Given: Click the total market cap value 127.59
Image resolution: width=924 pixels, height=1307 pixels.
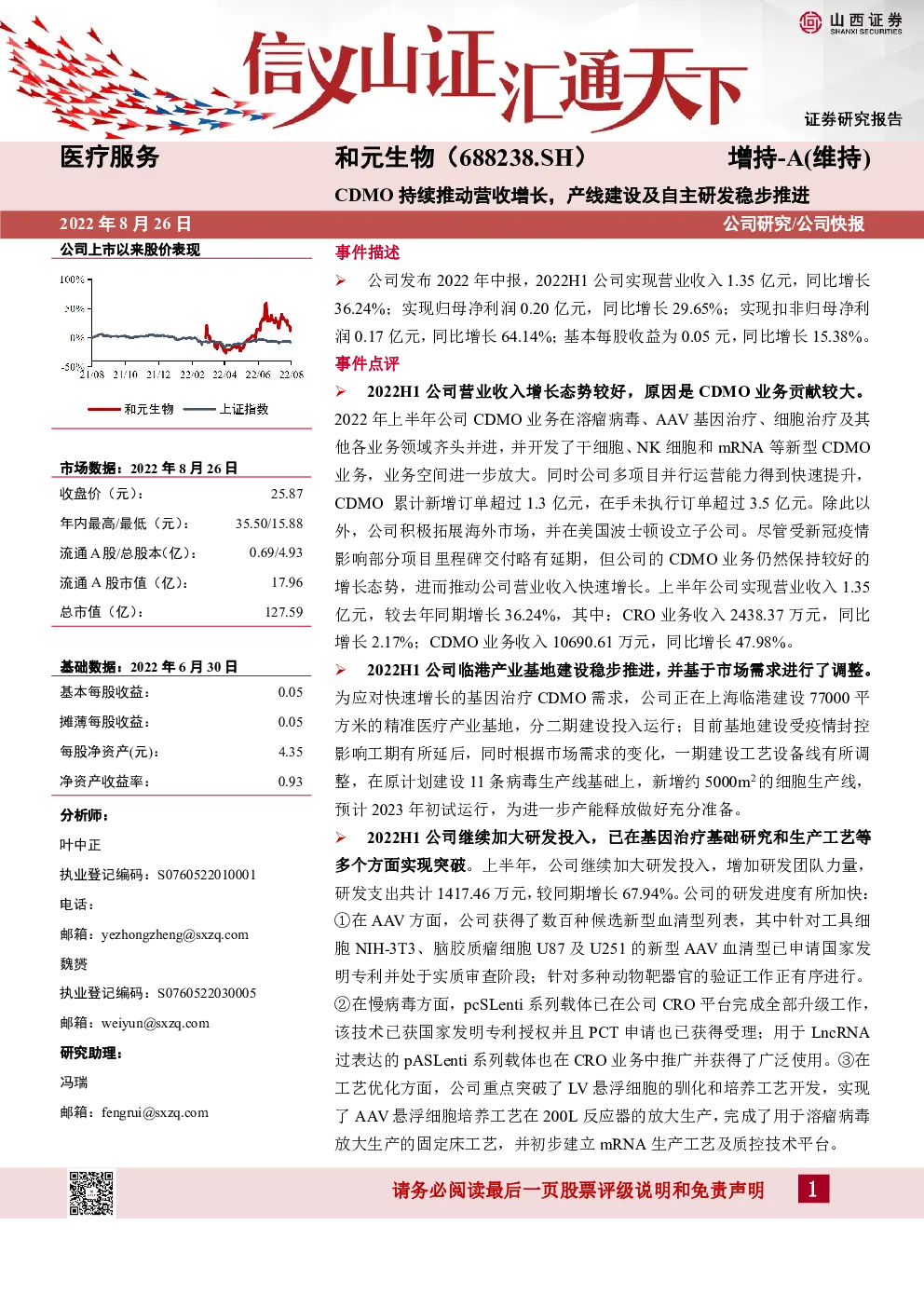Looking at the screenshot, I should (x=284, y=612).
